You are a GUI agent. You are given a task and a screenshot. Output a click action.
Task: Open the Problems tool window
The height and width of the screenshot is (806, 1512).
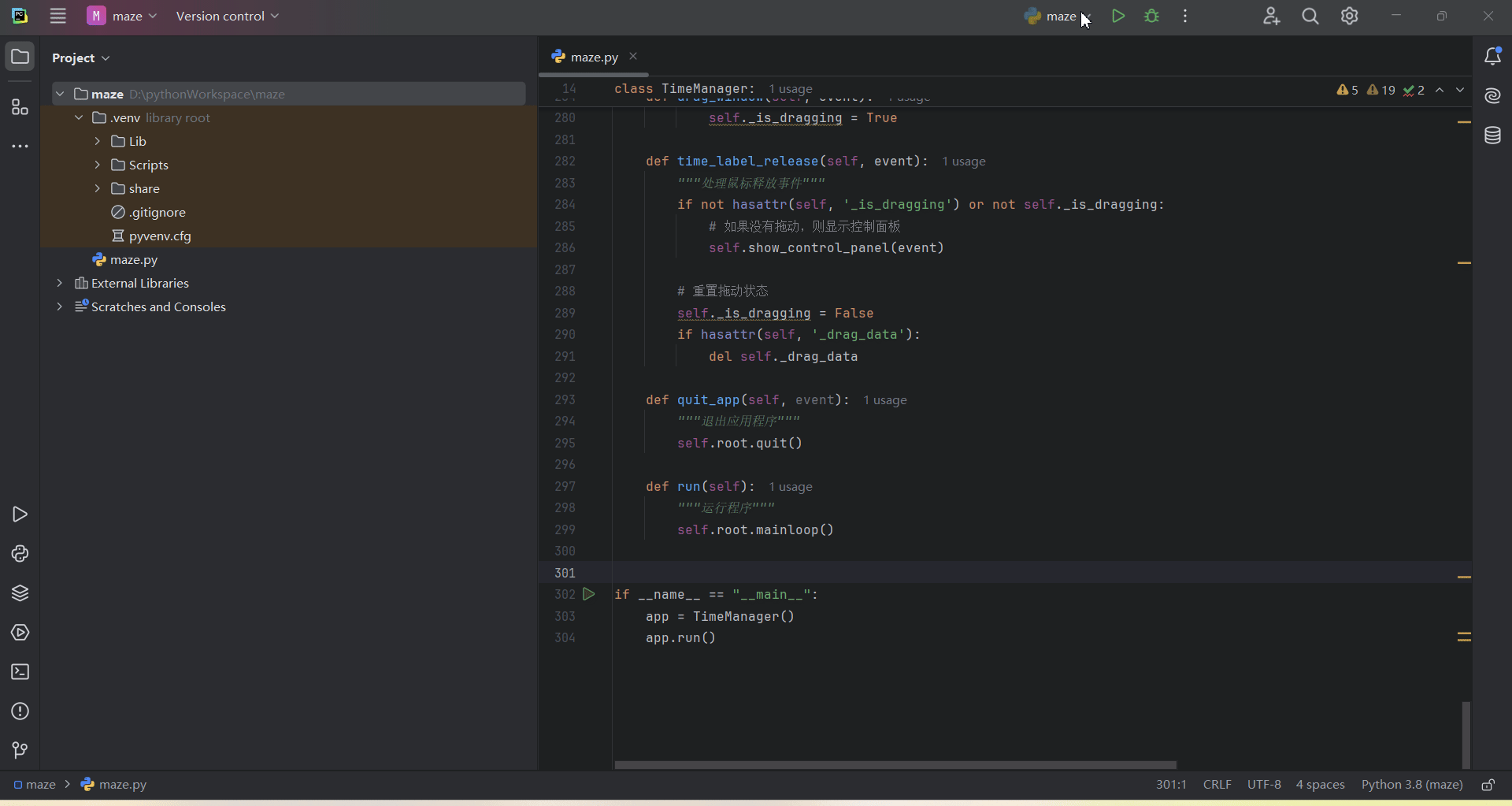click(x=20, y=711)
